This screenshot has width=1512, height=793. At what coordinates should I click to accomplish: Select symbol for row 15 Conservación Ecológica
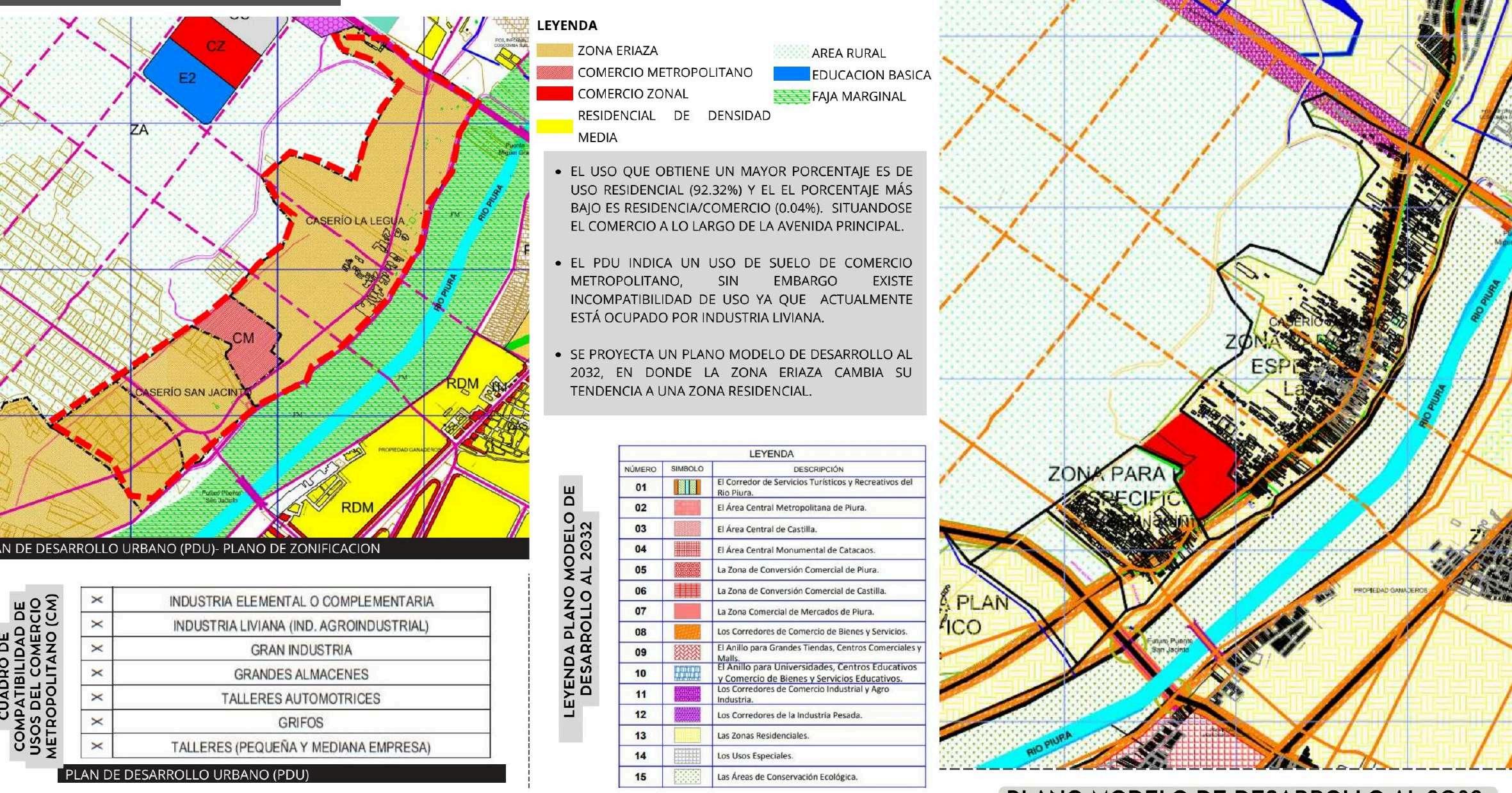[687, 776]
